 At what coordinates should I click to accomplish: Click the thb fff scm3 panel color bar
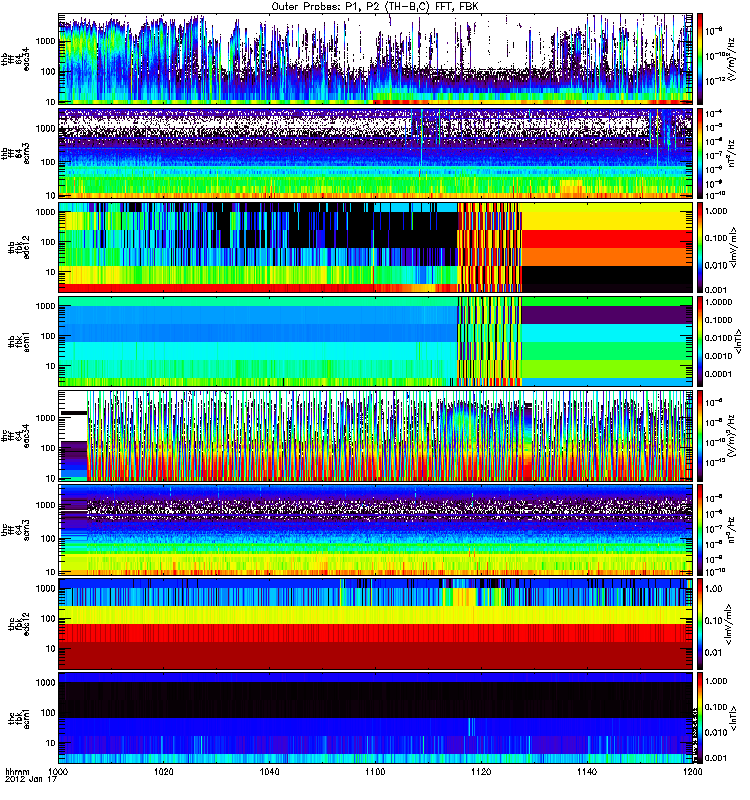click(700, 152)
